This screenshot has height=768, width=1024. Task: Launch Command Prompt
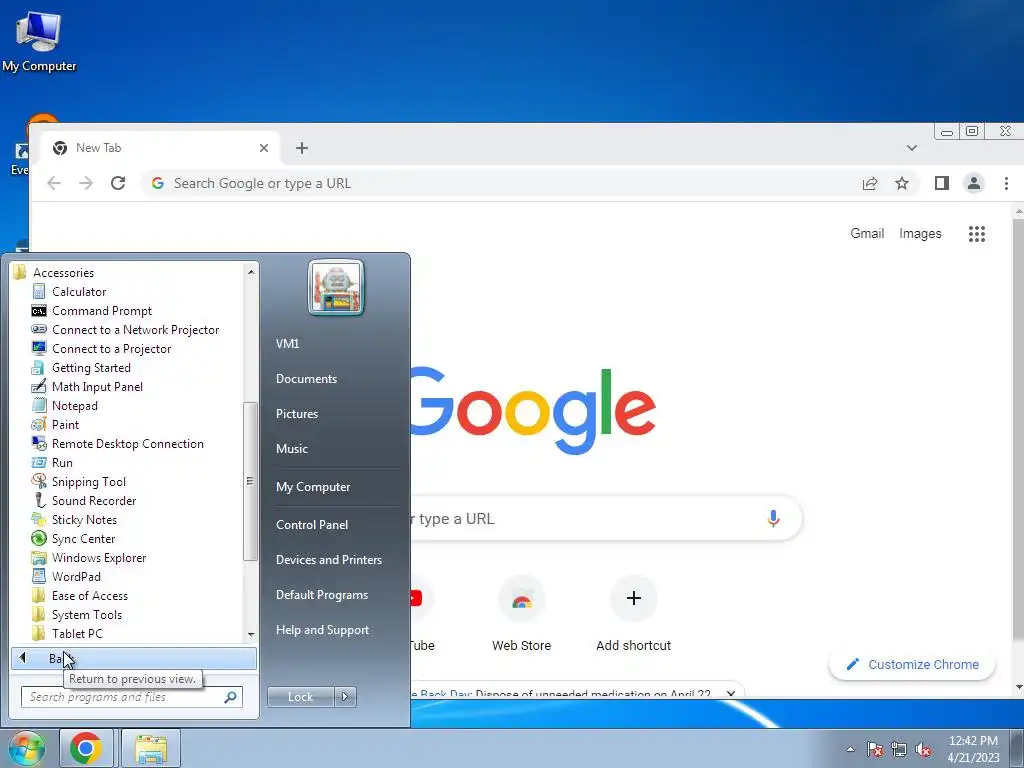101,311
